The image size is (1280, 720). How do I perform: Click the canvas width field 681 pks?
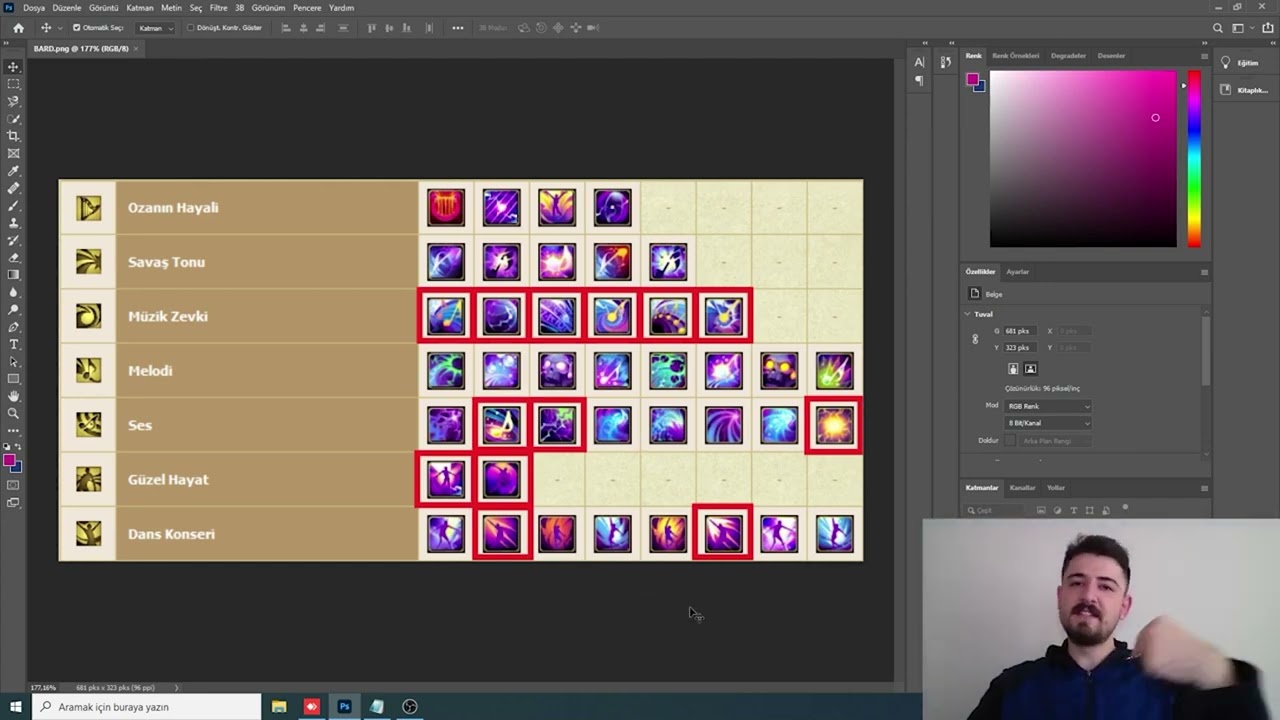[x=1020, y=331]
